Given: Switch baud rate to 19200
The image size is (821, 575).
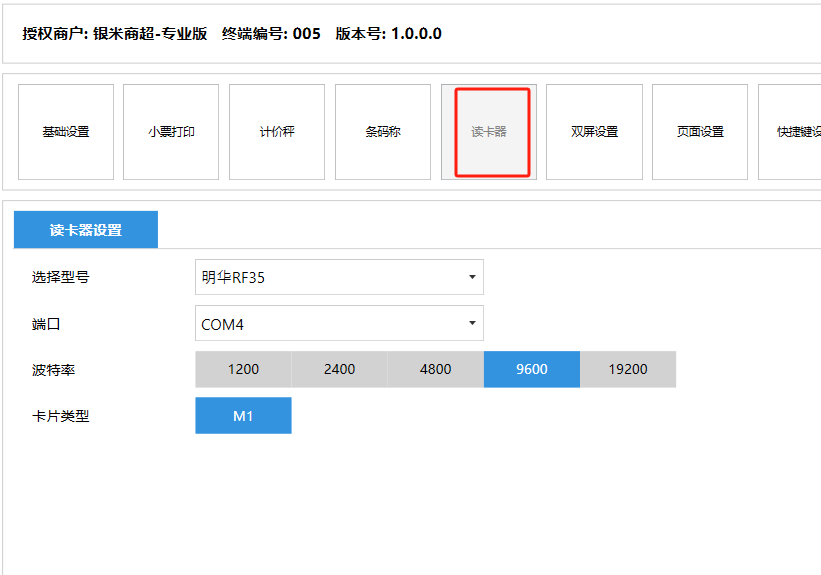Looking at the screenshot, I should [x=628, y=369].
